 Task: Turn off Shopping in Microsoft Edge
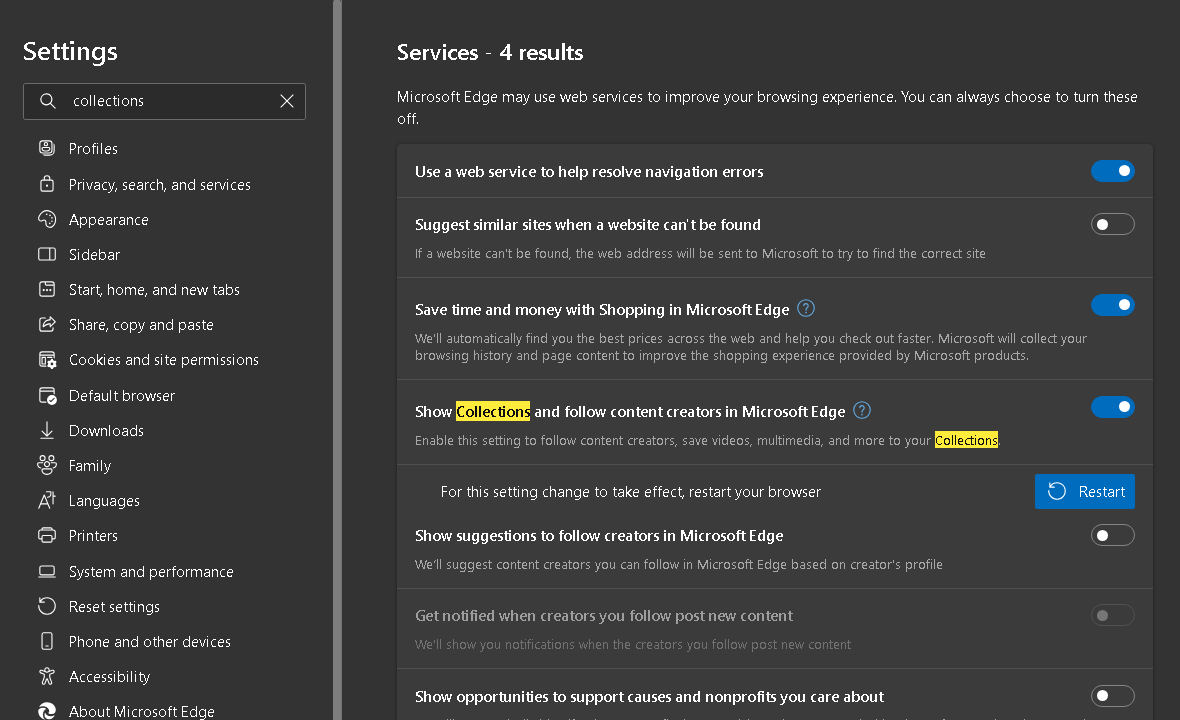coord(1112,305)
